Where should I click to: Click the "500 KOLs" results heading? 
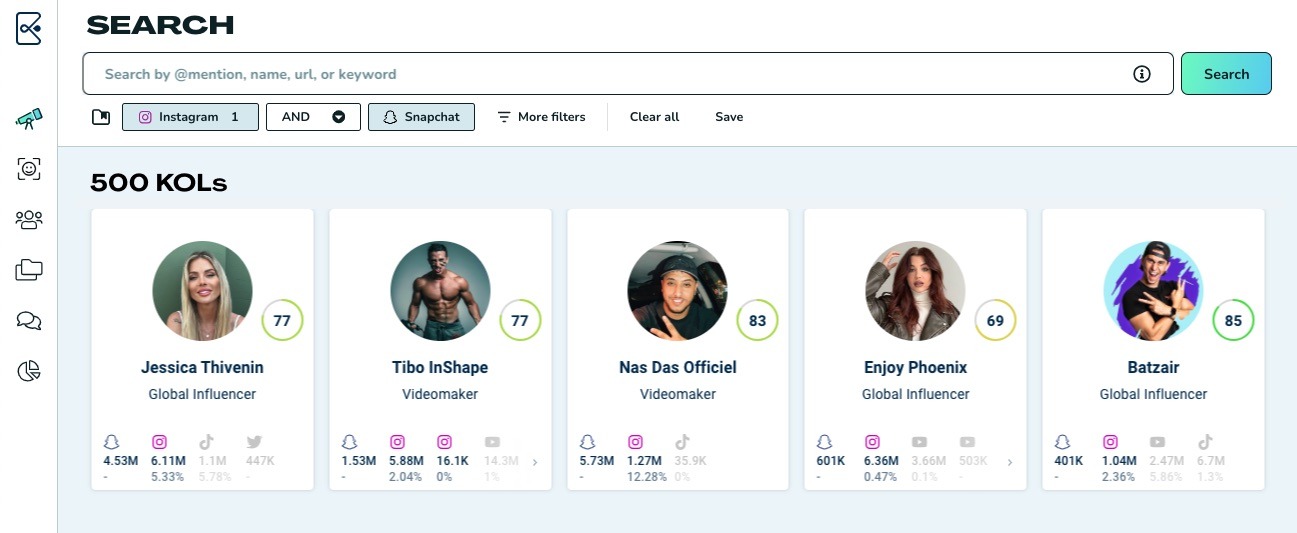click(159, 183)
